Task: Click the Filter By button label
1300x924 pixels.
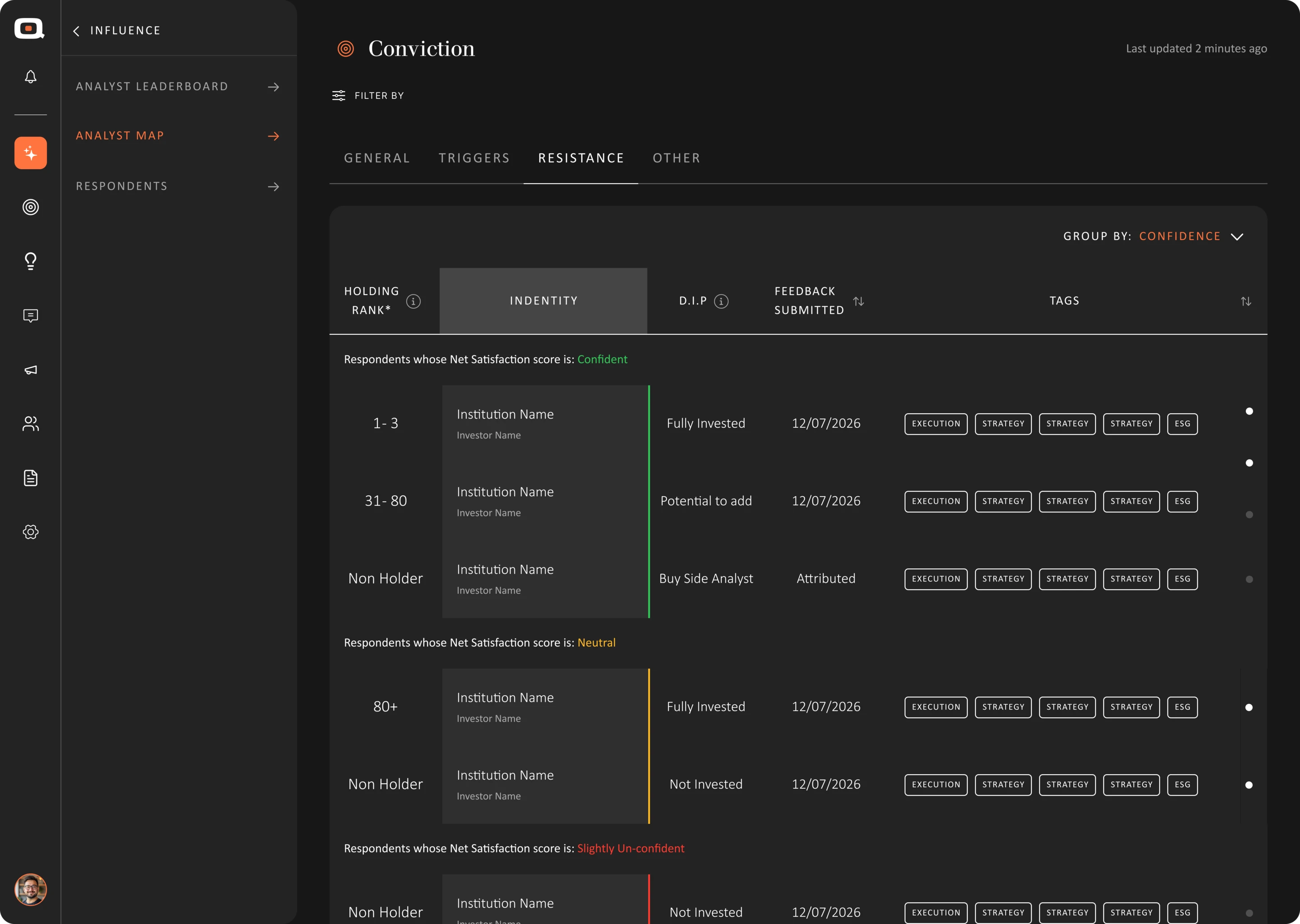Action: pos(379,96)
